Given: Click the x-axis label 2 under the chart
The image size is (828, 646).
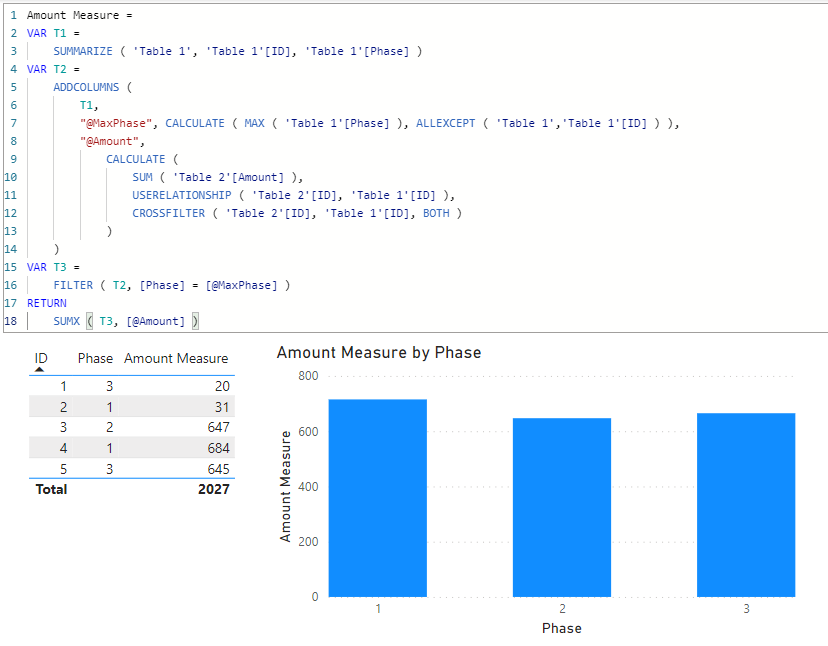Looking at the screenshot, I should (562, 608).
